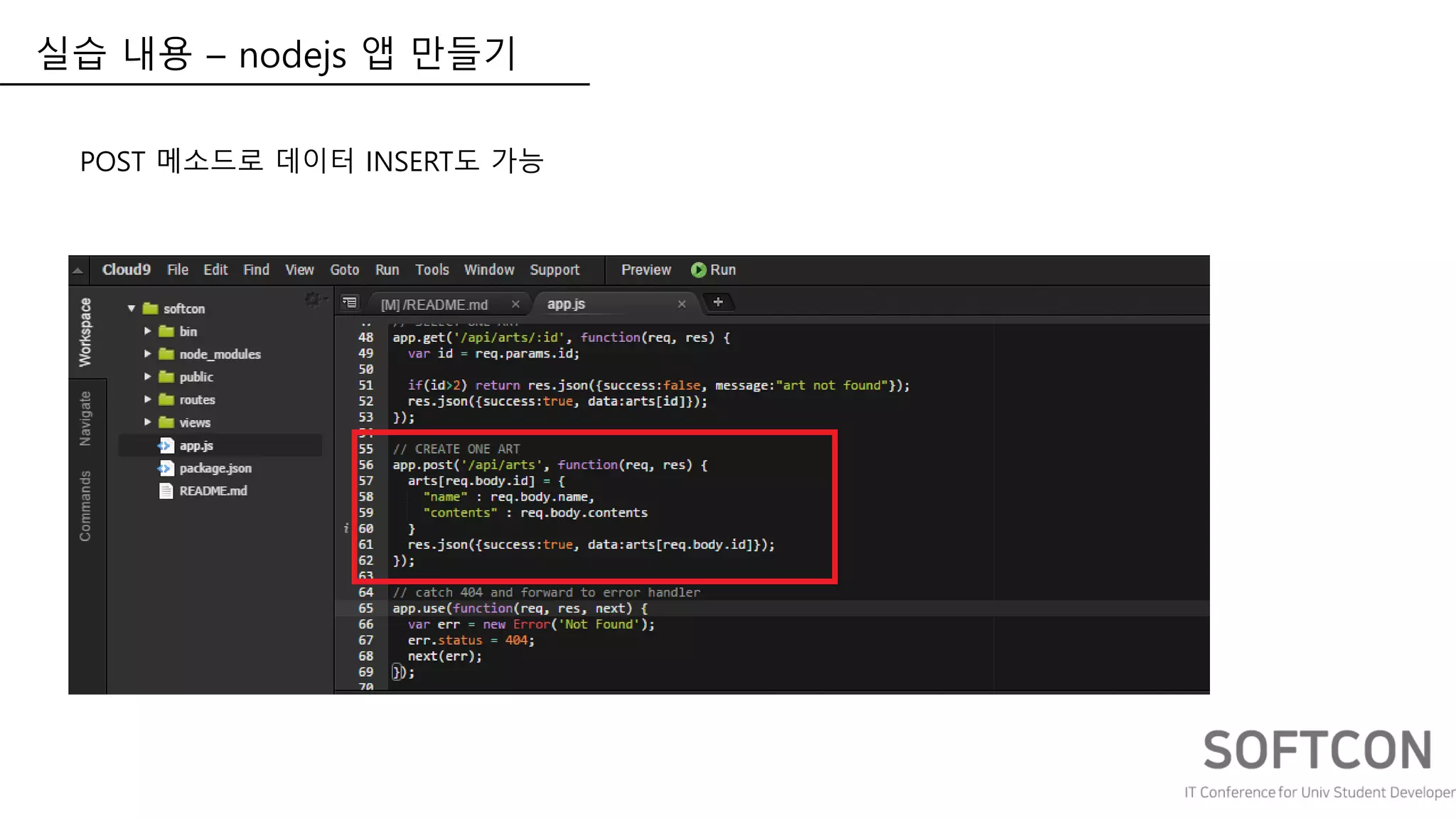This screenshot has height=819, width=1456.
Task: Click the README.md file icon in tree
Action: [x=166, y=491]
